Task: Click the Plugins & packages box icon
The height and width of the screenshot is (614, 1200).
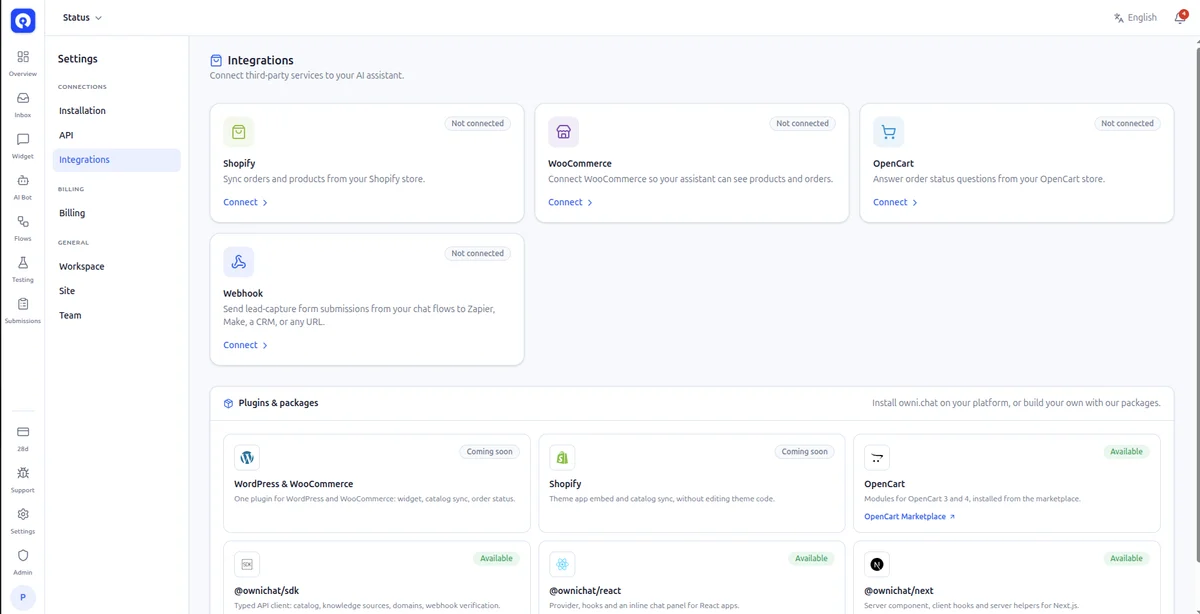Action: pyautogui.click(x=228, y=404)
